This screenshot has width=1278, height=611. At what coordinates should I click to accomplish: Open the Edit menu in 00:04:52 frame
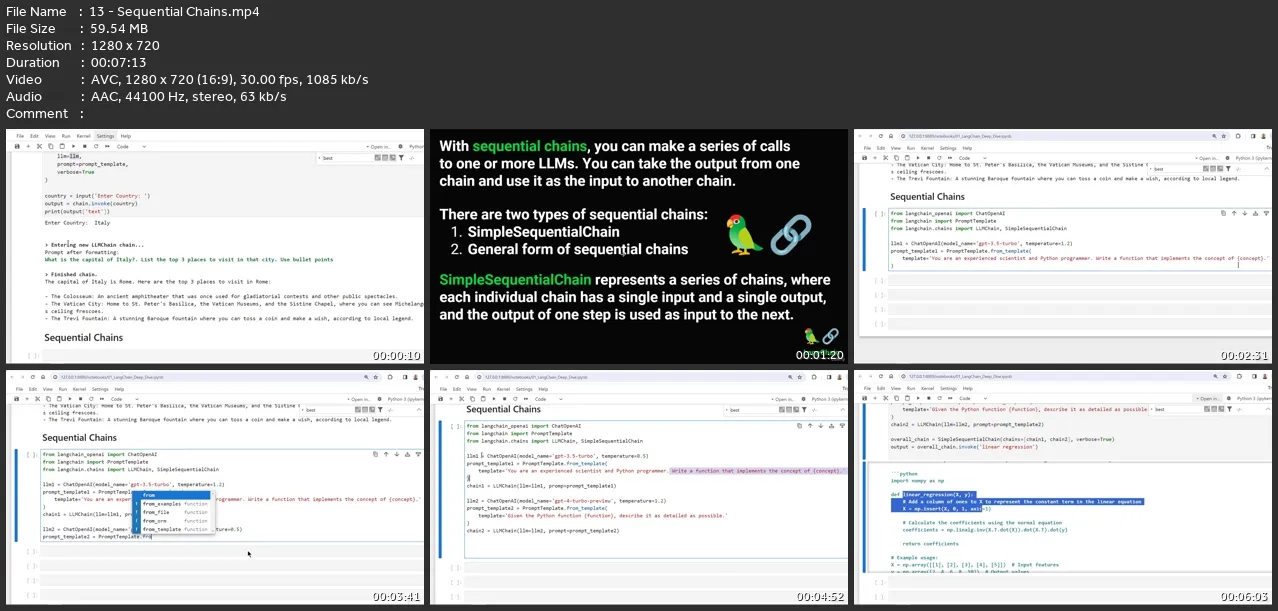pyautogui.click(x=457, y=389)
